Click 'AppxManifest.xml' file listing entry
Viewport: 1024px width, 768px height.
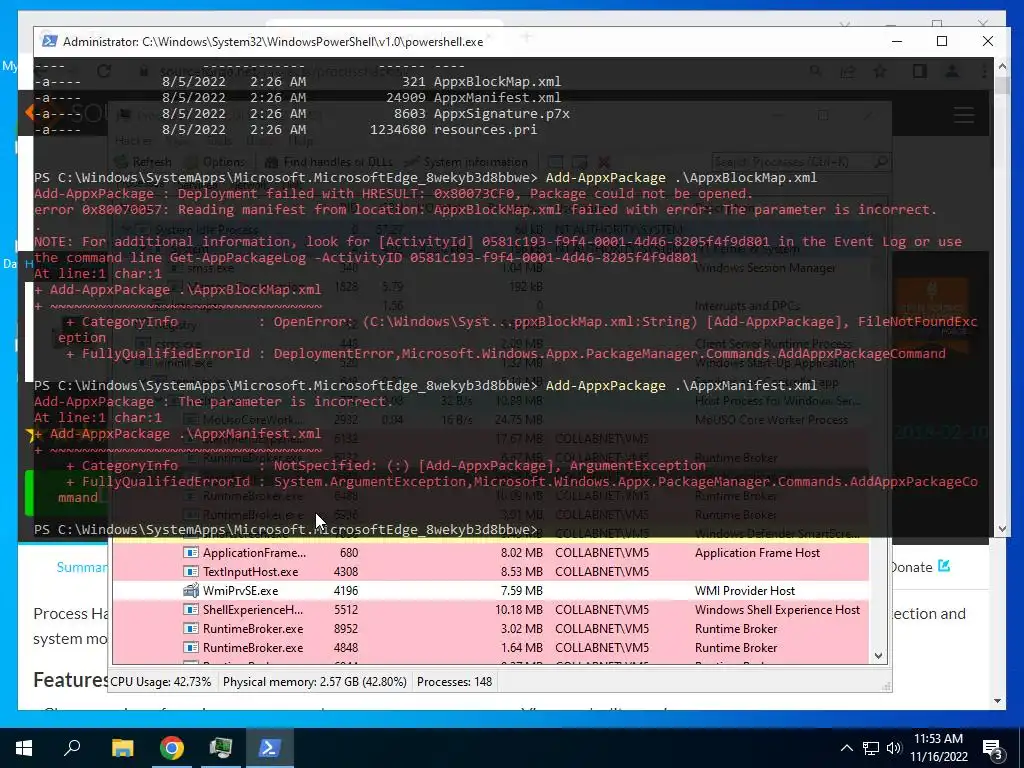[x=497, y=97]
